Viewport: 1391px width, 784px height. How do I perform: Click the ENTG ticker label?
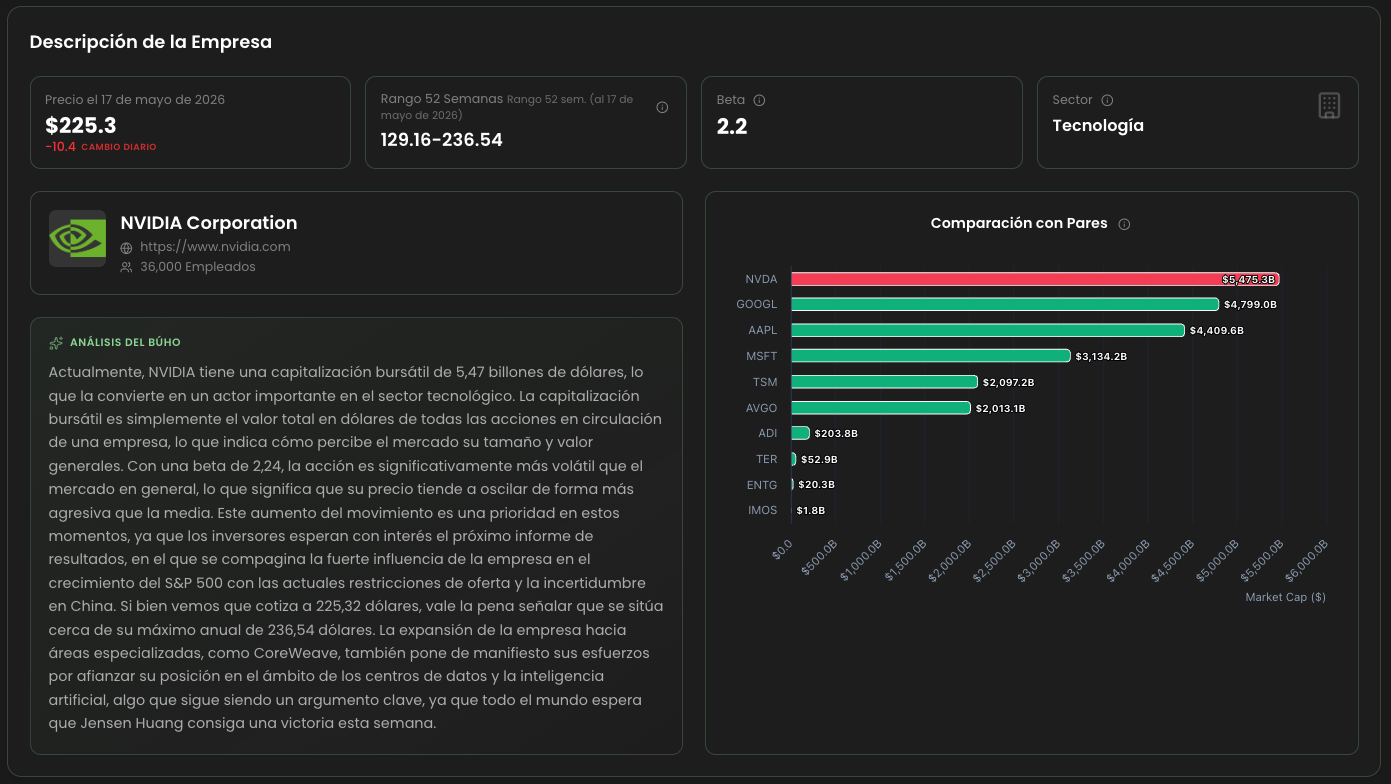762,485
